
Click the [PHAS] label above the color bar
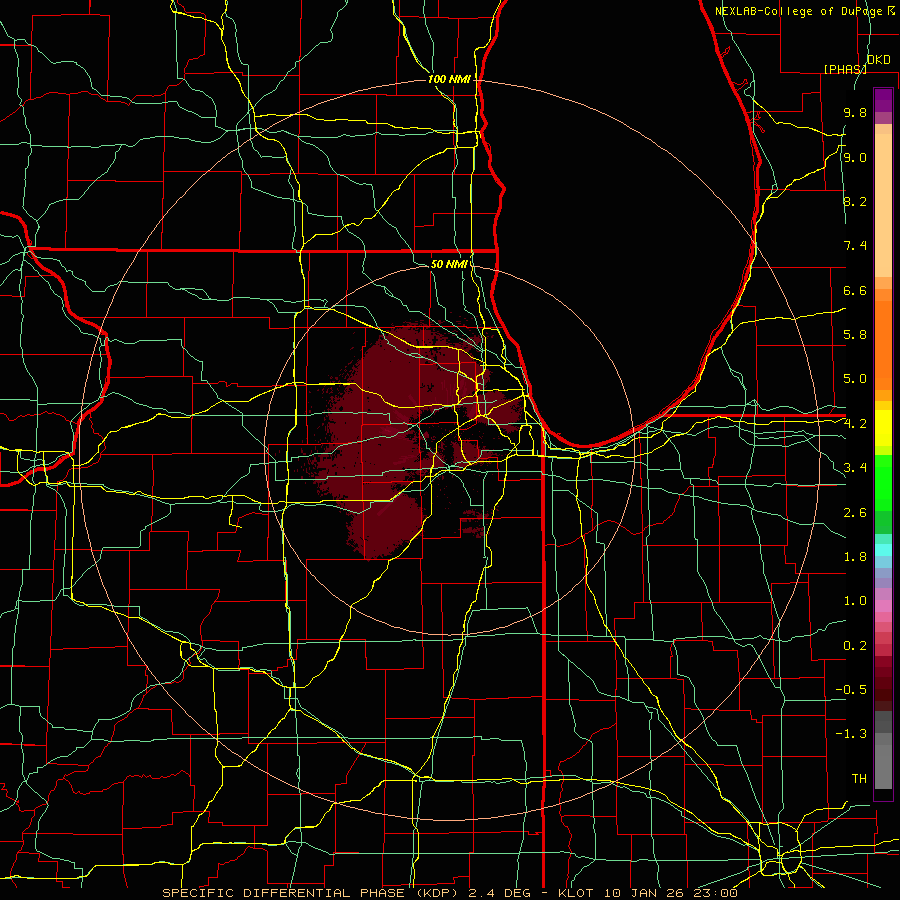pos(845,69)
